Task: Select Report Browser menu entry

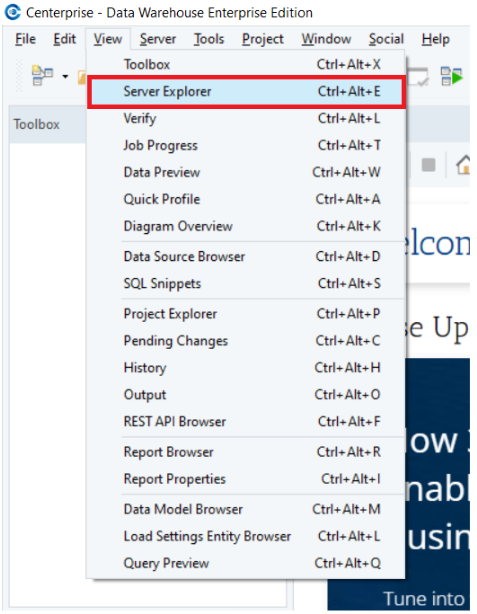Action: [x=246, y=452]
